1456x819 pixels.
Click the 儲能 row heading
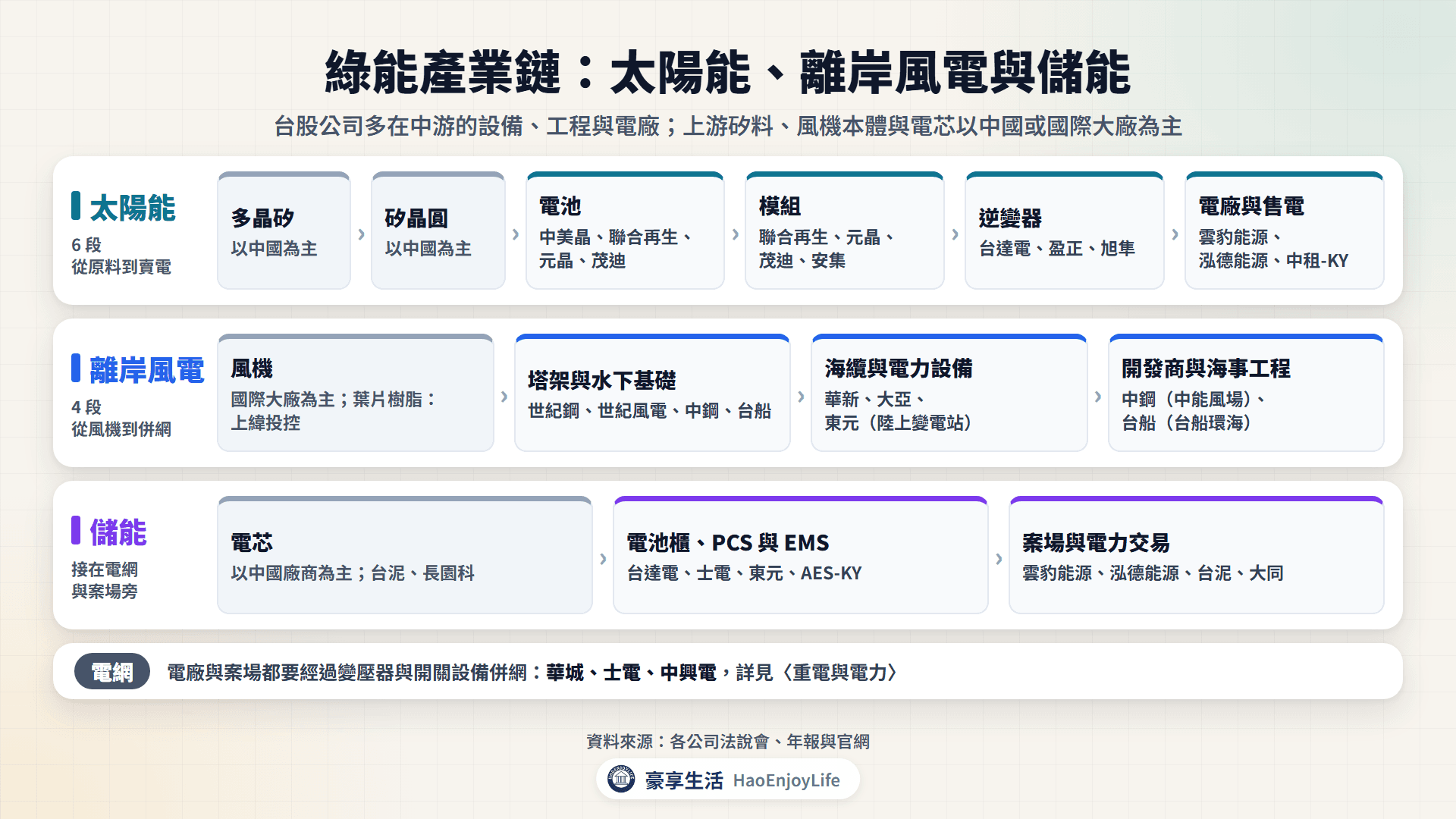click(x=118, y=532)
